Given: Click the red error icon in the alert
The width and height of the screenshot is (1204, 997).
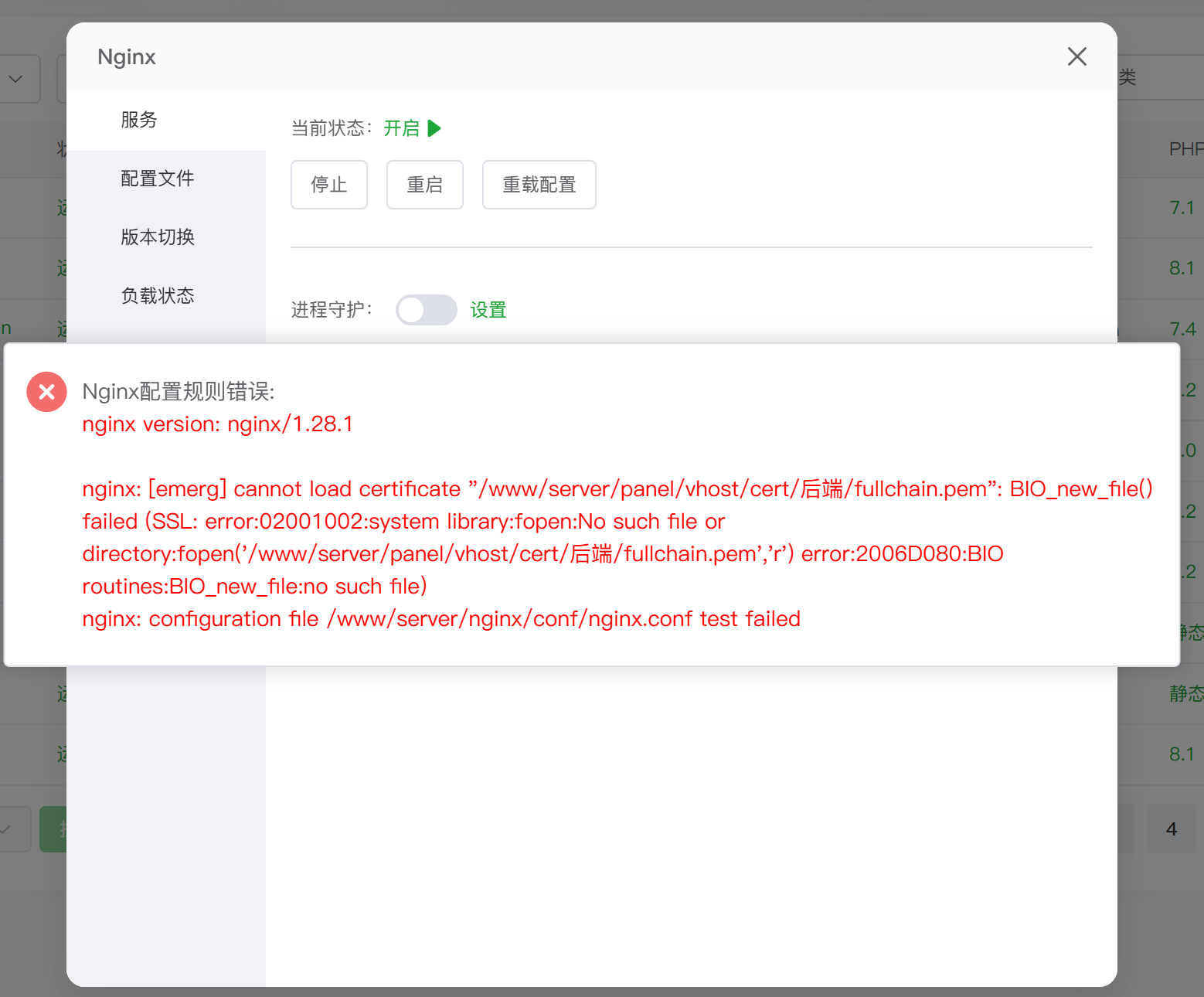Looking at the screenshot, I should click(x=47, y=392).
